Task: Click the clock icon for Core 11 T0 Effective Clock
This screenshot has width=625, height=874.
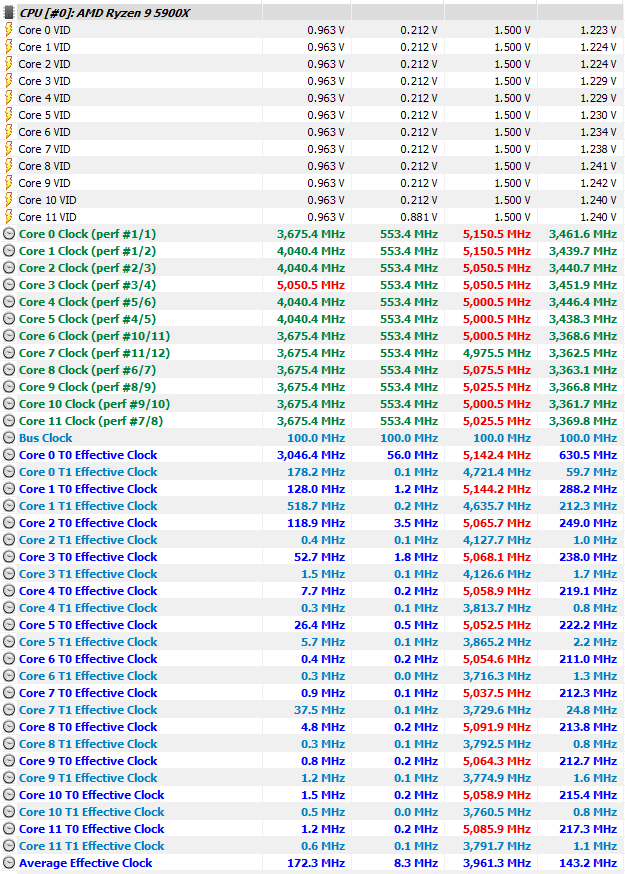Action: pos(9,829)
